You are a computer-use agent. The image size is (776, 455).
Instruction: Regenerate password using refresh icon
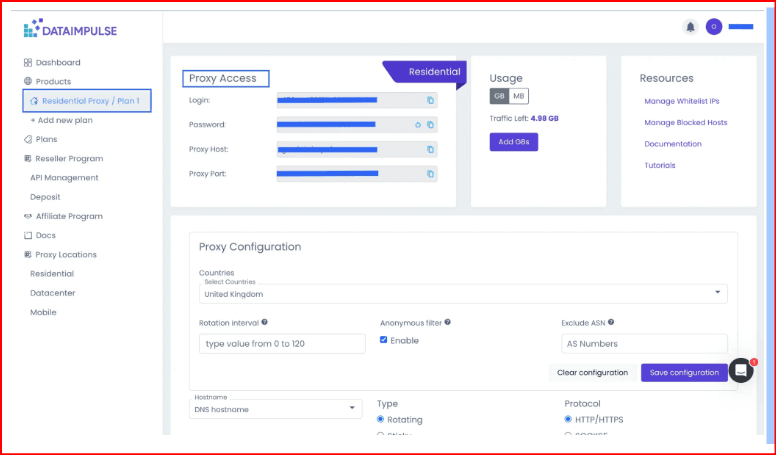(x=418, y=125)
